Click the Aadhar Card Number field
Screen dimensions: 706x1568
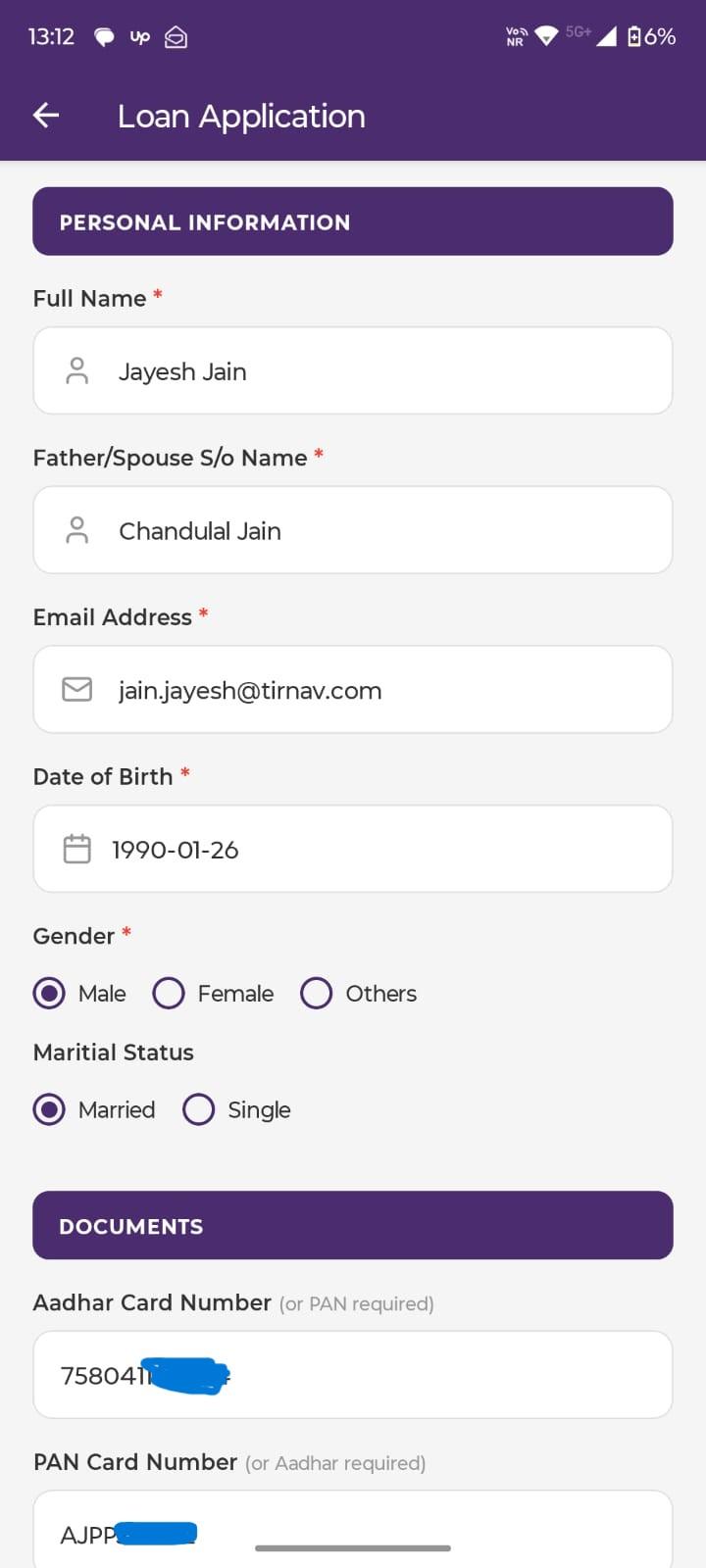pyautogui.click(x=353, y=1374)
